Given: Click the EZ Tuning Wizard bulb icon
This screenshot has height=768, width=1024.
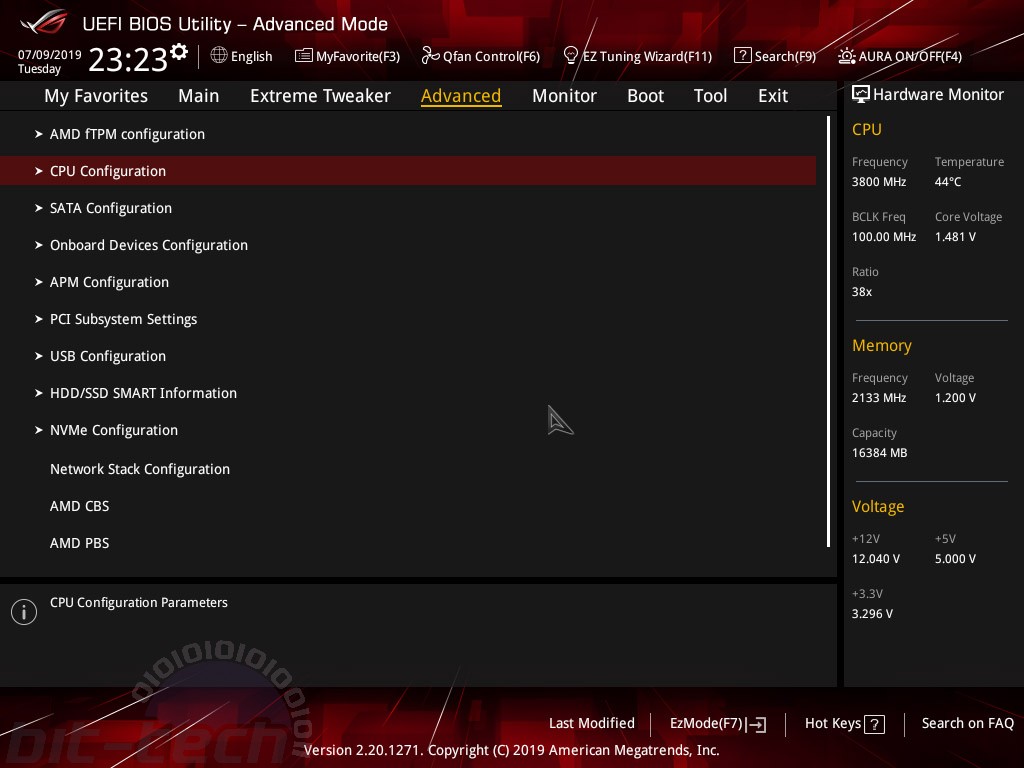Looking at the screenshot, I should pyautogui.click(x=571, y=56).
